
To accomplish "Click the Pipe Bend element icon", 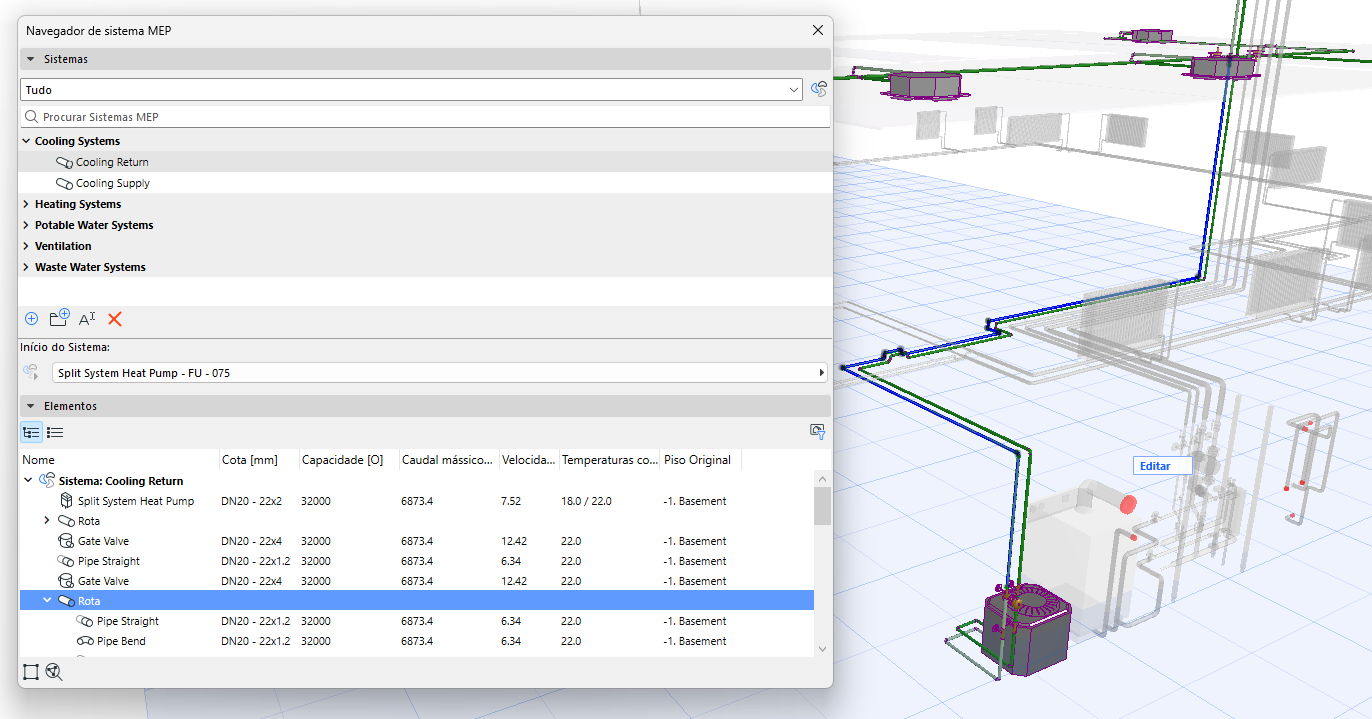I will [85, 641].
